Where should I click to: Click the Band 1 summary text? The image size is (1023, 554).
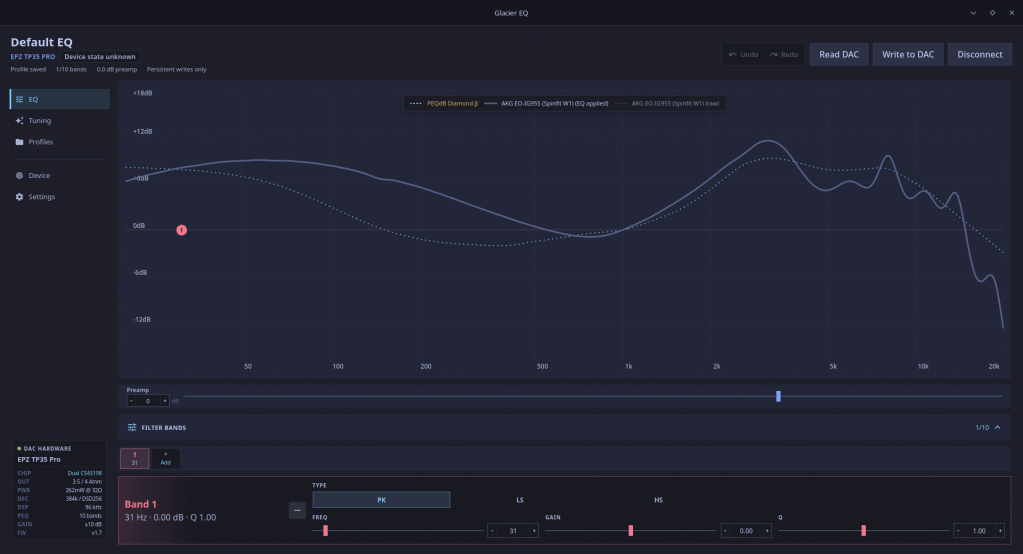tap(170, 517)
